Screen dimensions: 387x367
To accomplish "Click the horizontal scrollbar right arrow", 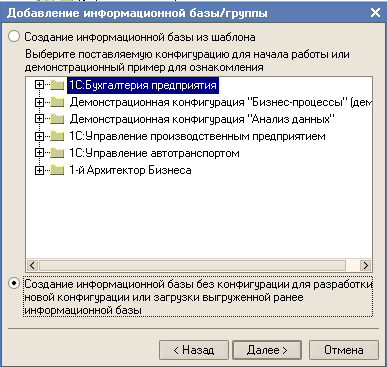I will [x=366, y=265].
